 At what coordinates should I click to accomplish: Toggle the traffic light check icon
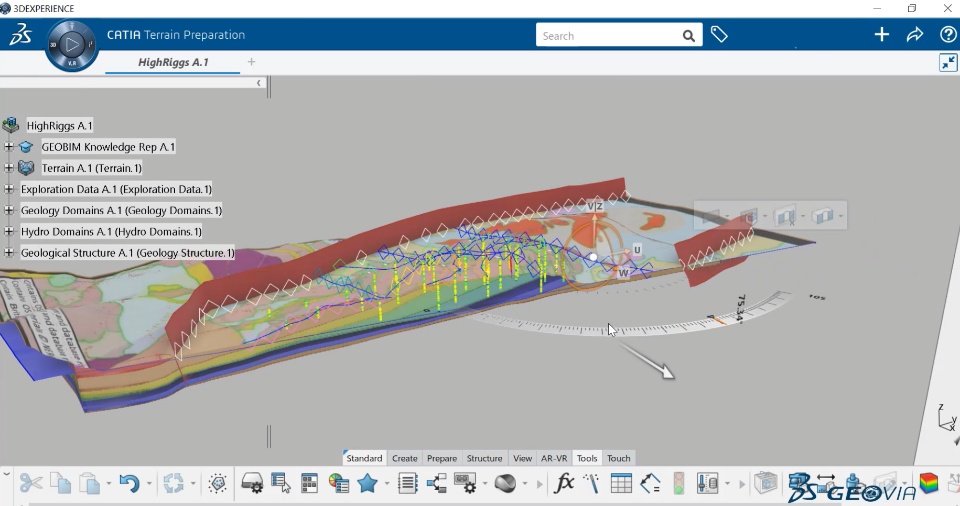pos(678,483)
